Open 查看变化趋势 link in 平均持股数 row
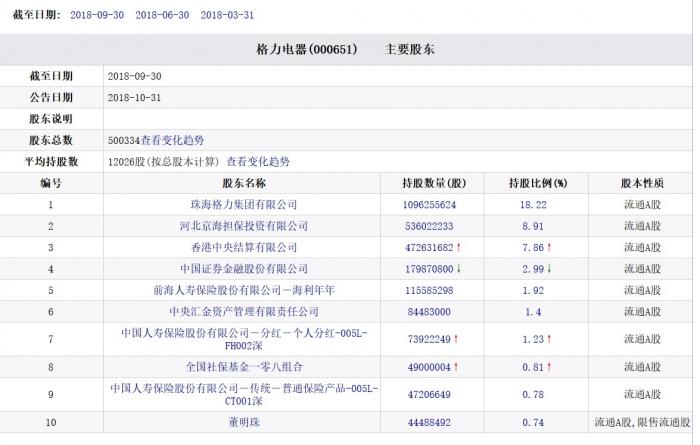 coord(257,161)
